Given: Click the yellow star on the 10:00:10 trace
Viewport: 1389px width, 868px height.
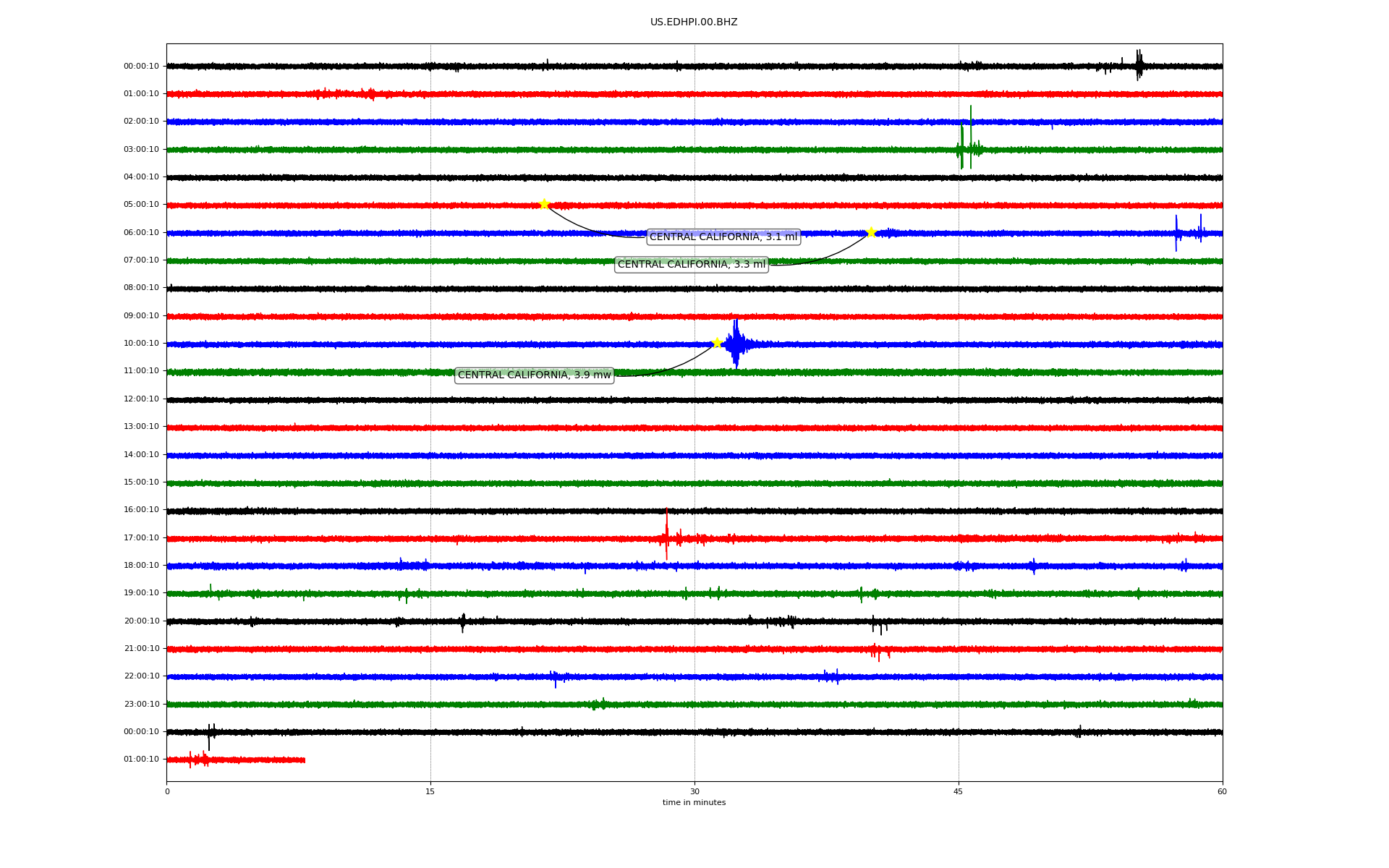Looking at the screenshot, I should coord(717,343).
